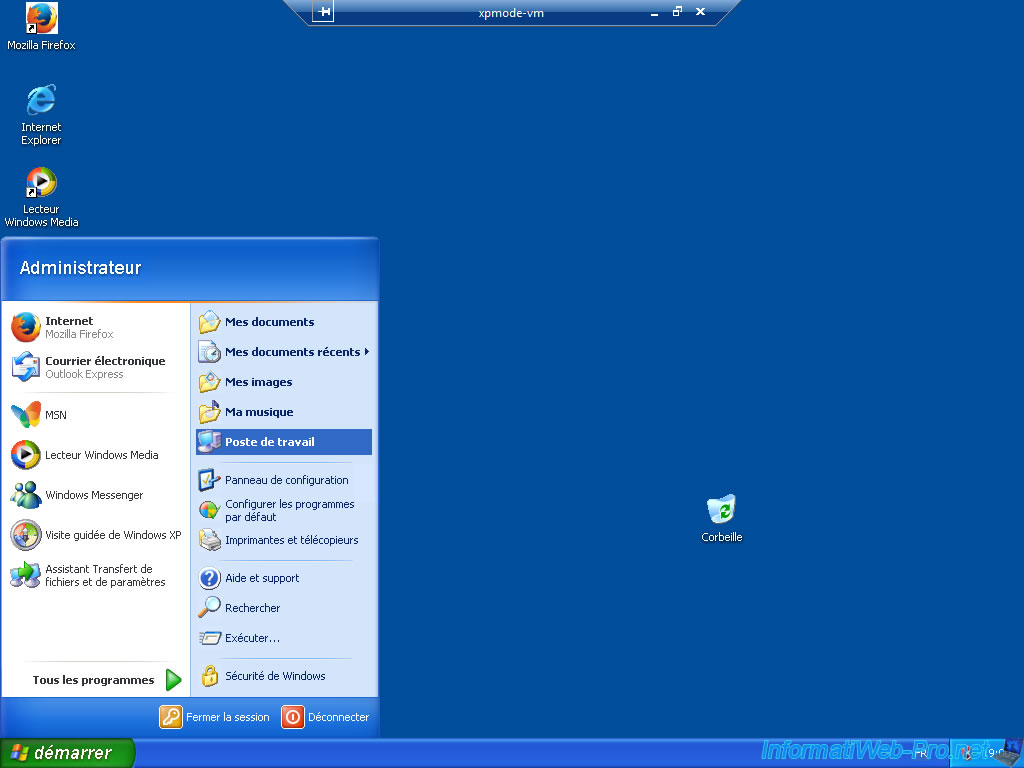Open Assistant Transfert de fichiers et de paramètres

[95, 575]
